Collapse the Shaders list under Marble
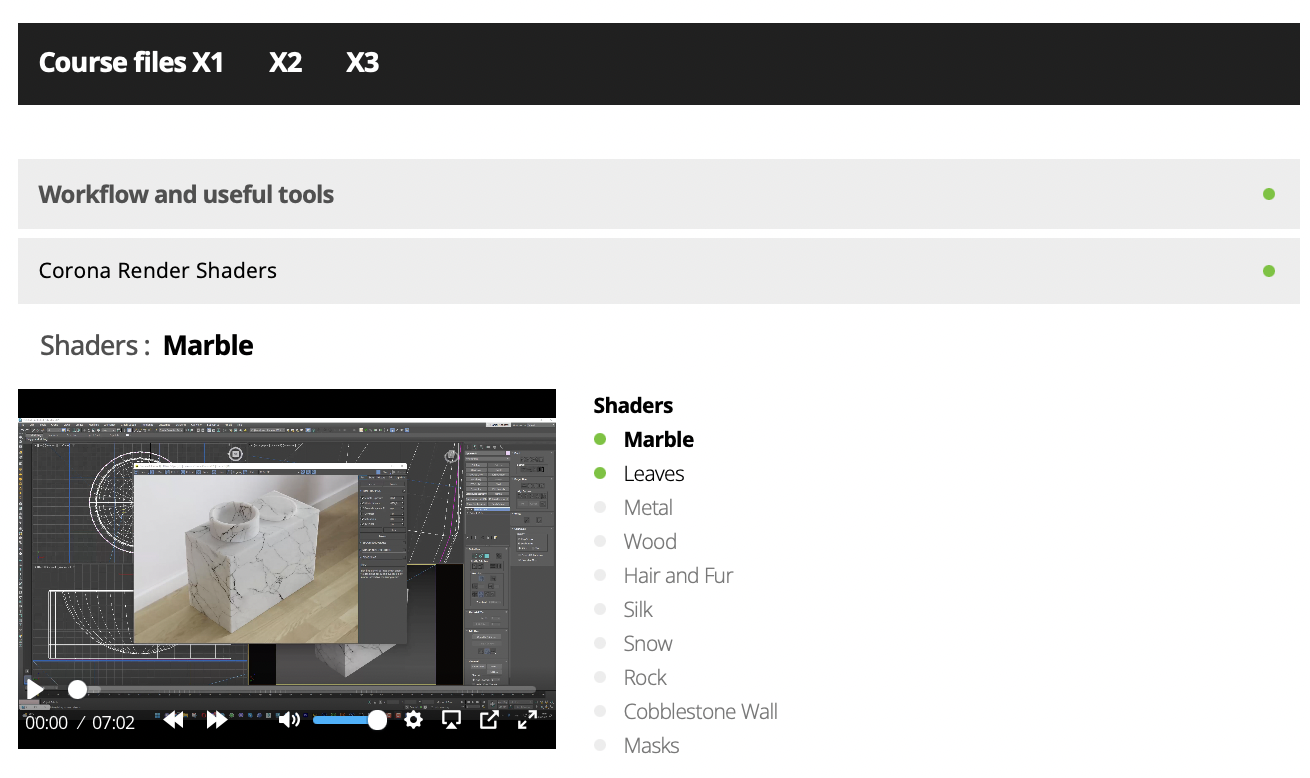The width and height of the screenshot is (1310, 778). (x=633, y=405)
